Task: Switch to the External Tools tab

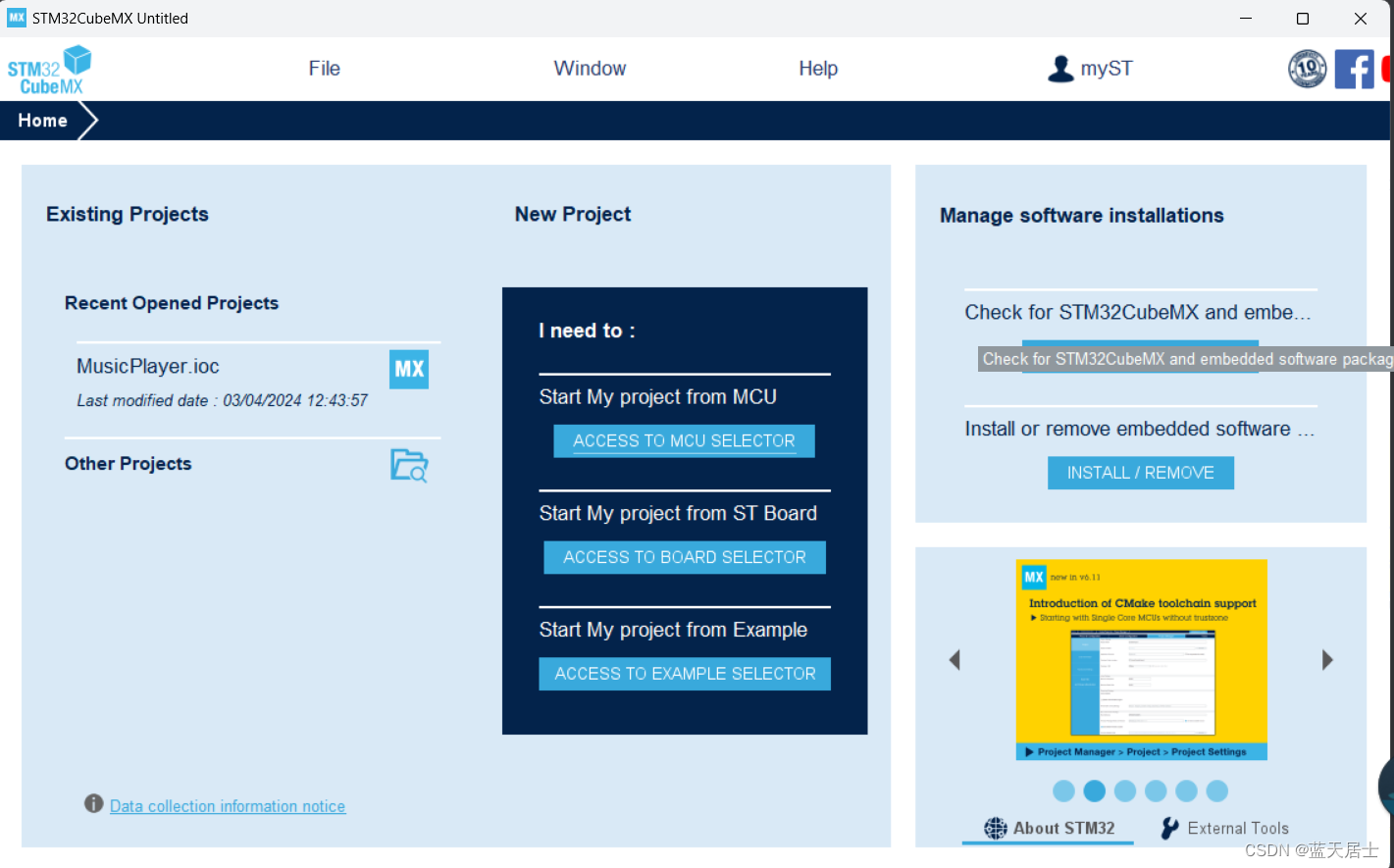Action: click(1224, 829)
